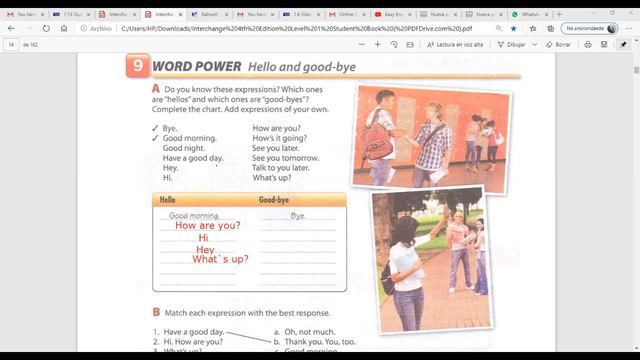Click the expression 'See you tomorrow.'
The height and width of the screenshot is (360, 640).
click(x=285, y=158)
